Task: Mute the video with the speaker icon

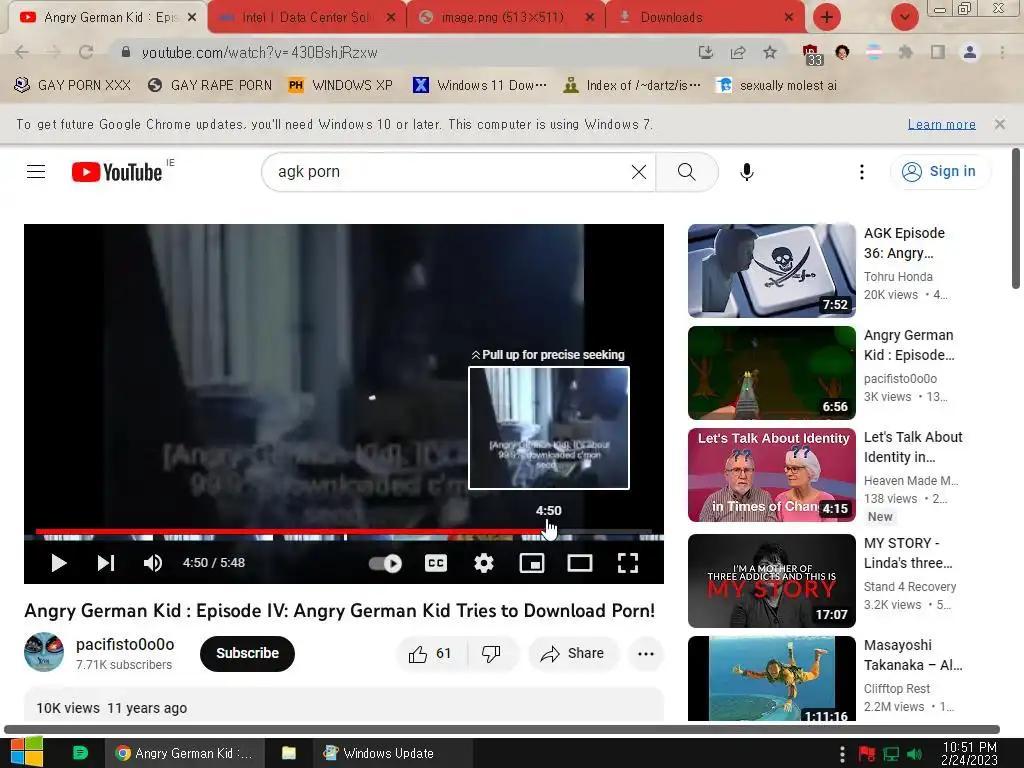Action: click(153, 563)
